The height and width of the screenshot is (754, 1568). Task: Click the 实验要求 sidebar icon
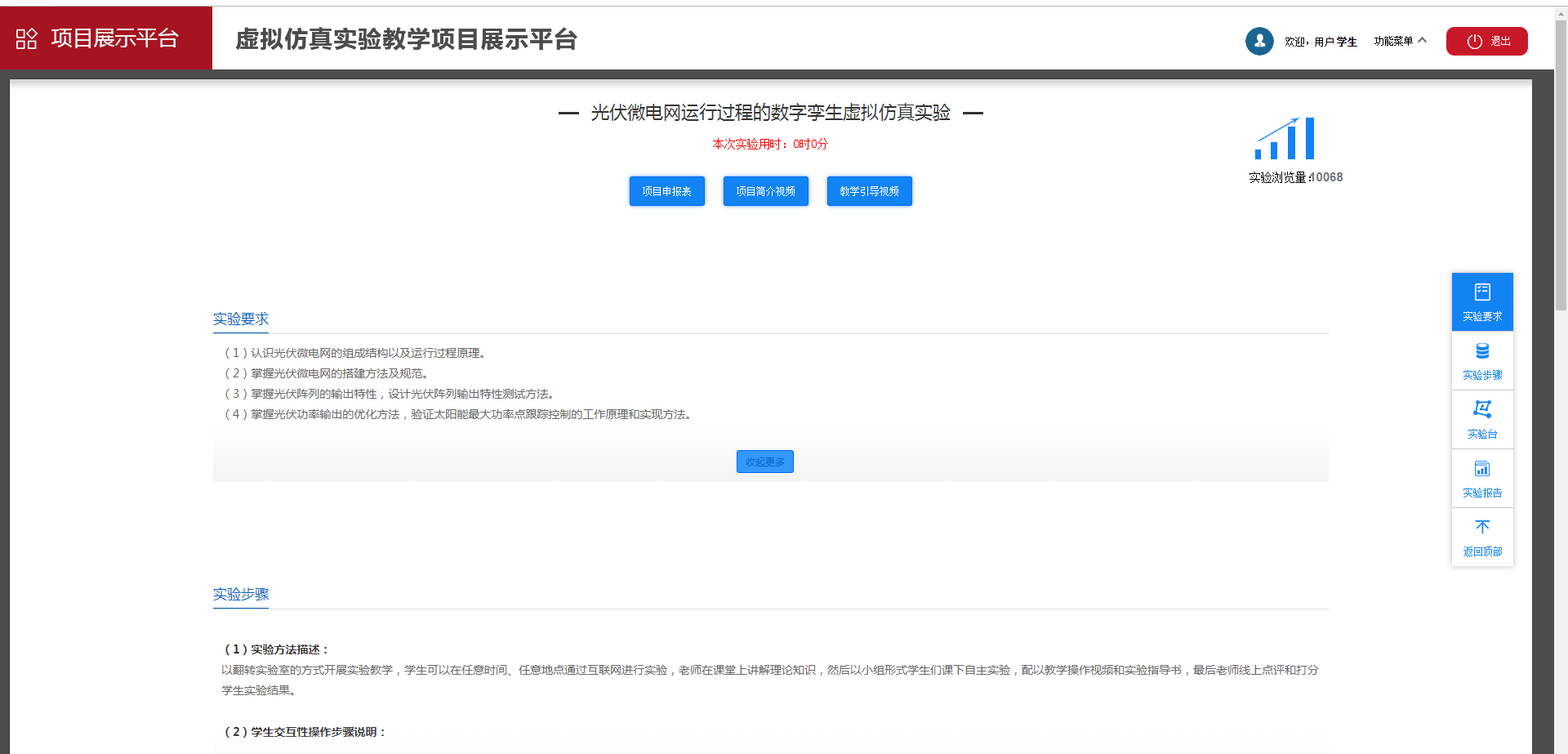point(1481,292)
